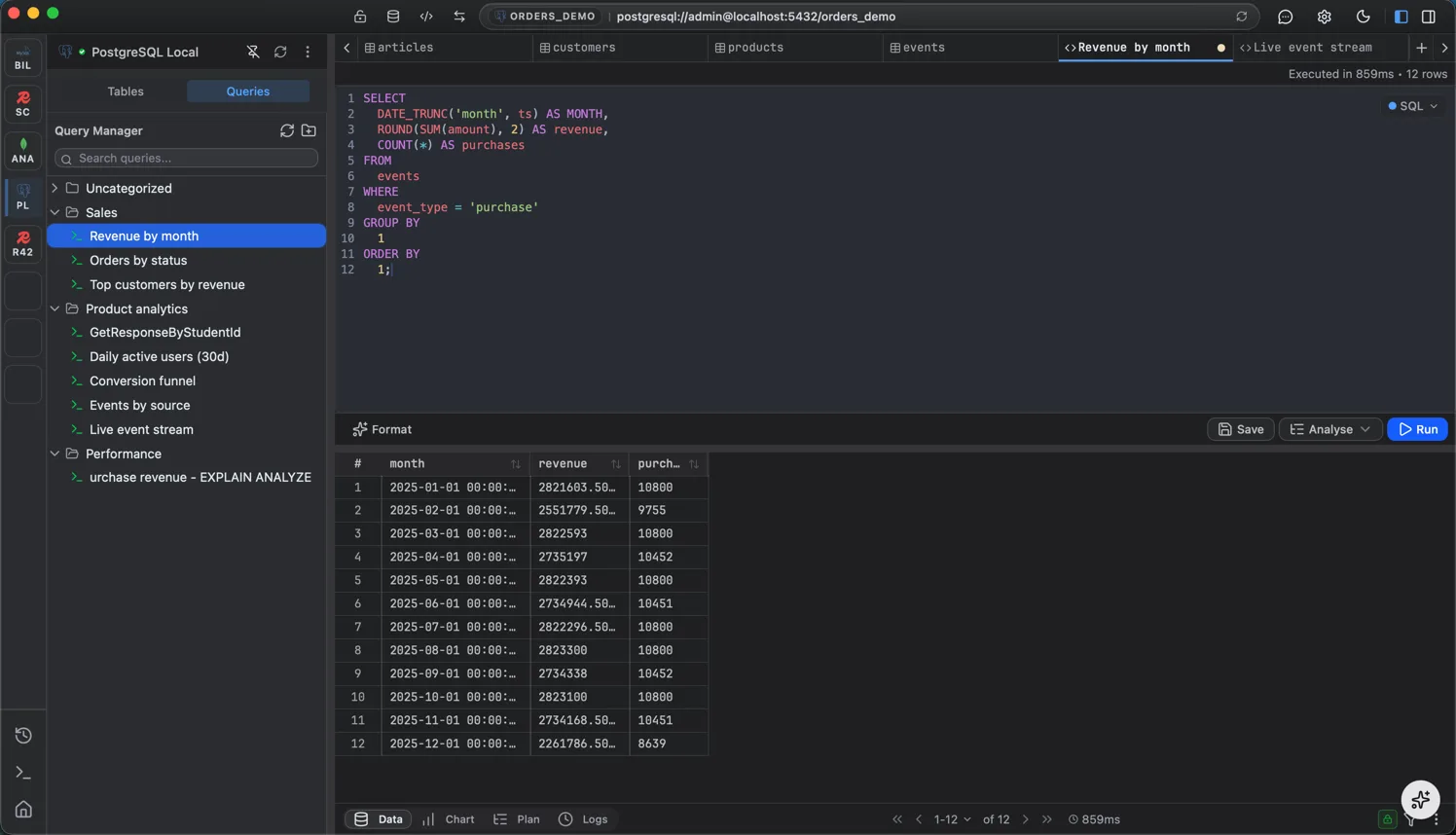This screenshot has width=1456, height=835.
Task: Show the Data view
Action: 379,819
